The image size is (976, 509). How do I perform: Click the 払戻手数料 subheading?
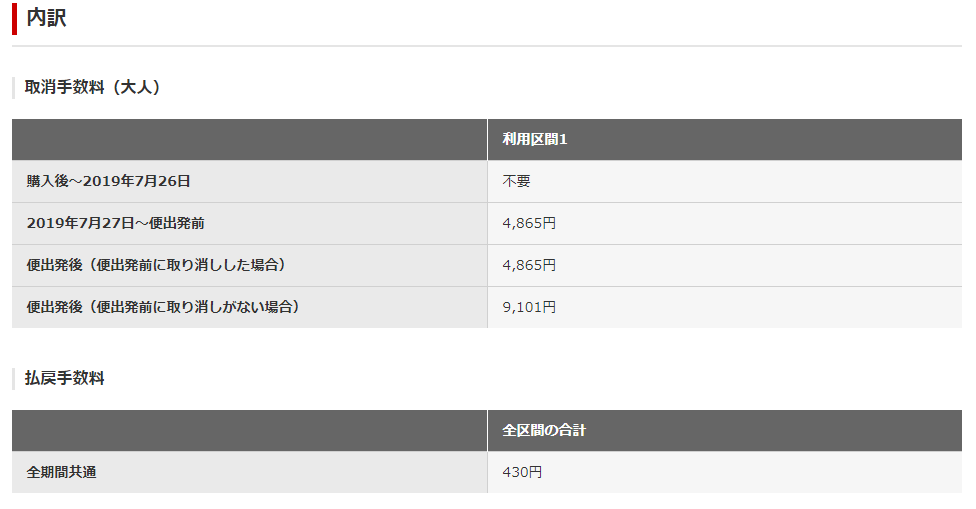(x=64, y=378)
